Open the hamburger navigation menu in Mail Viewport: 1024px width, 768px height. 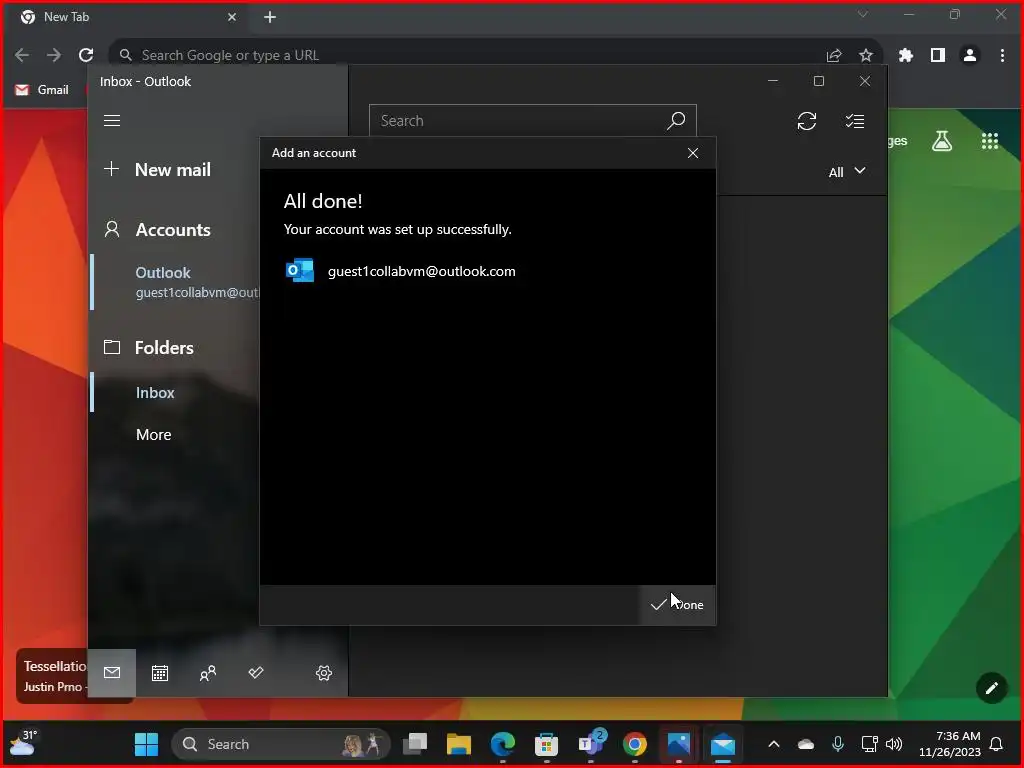click(112, 121)
